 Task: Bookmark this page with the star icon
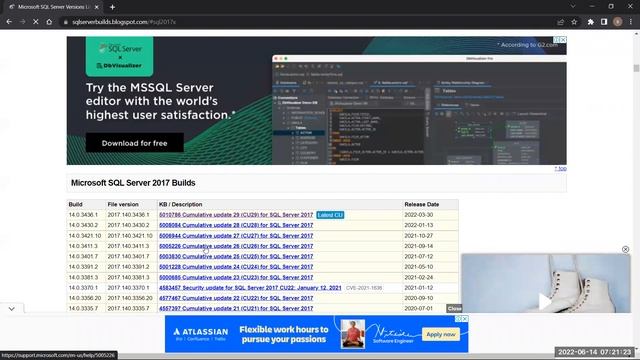click(574, 22)
